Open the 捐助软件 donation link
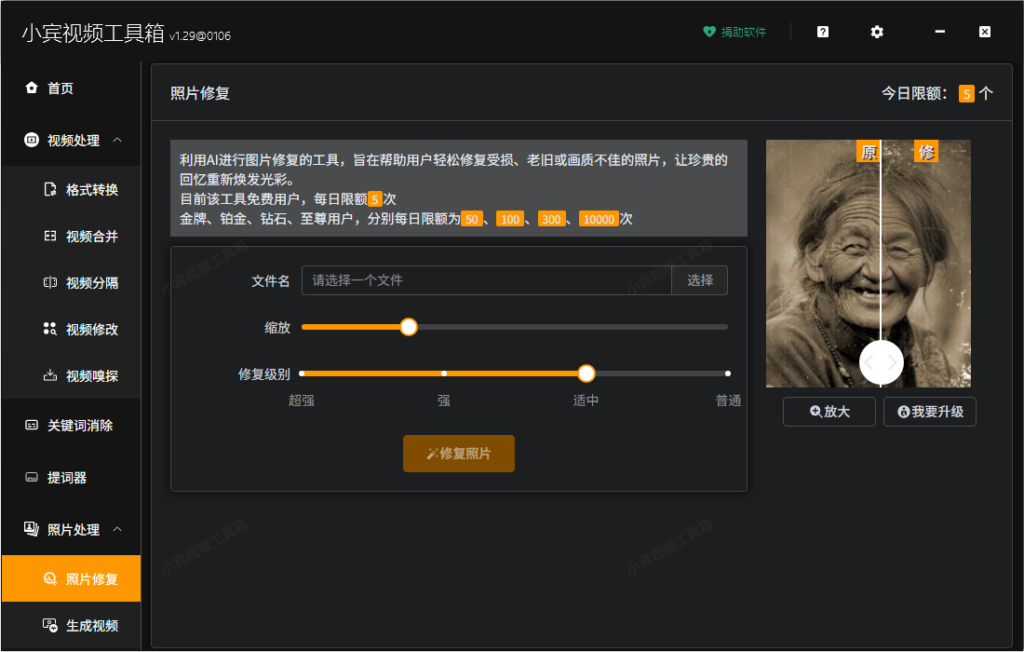Viewport: 1024px width, 652px height. pos(734,32)
